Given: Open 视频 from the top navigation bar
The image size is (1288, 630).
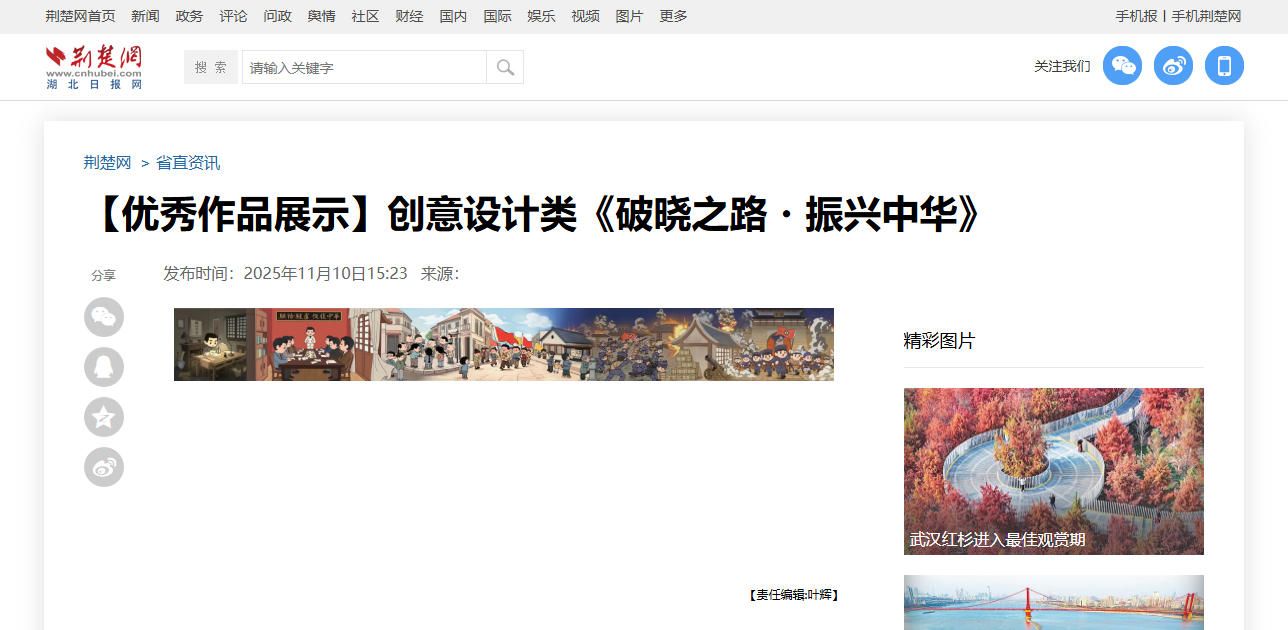Looking at the screenshot, I should [585, 16].
